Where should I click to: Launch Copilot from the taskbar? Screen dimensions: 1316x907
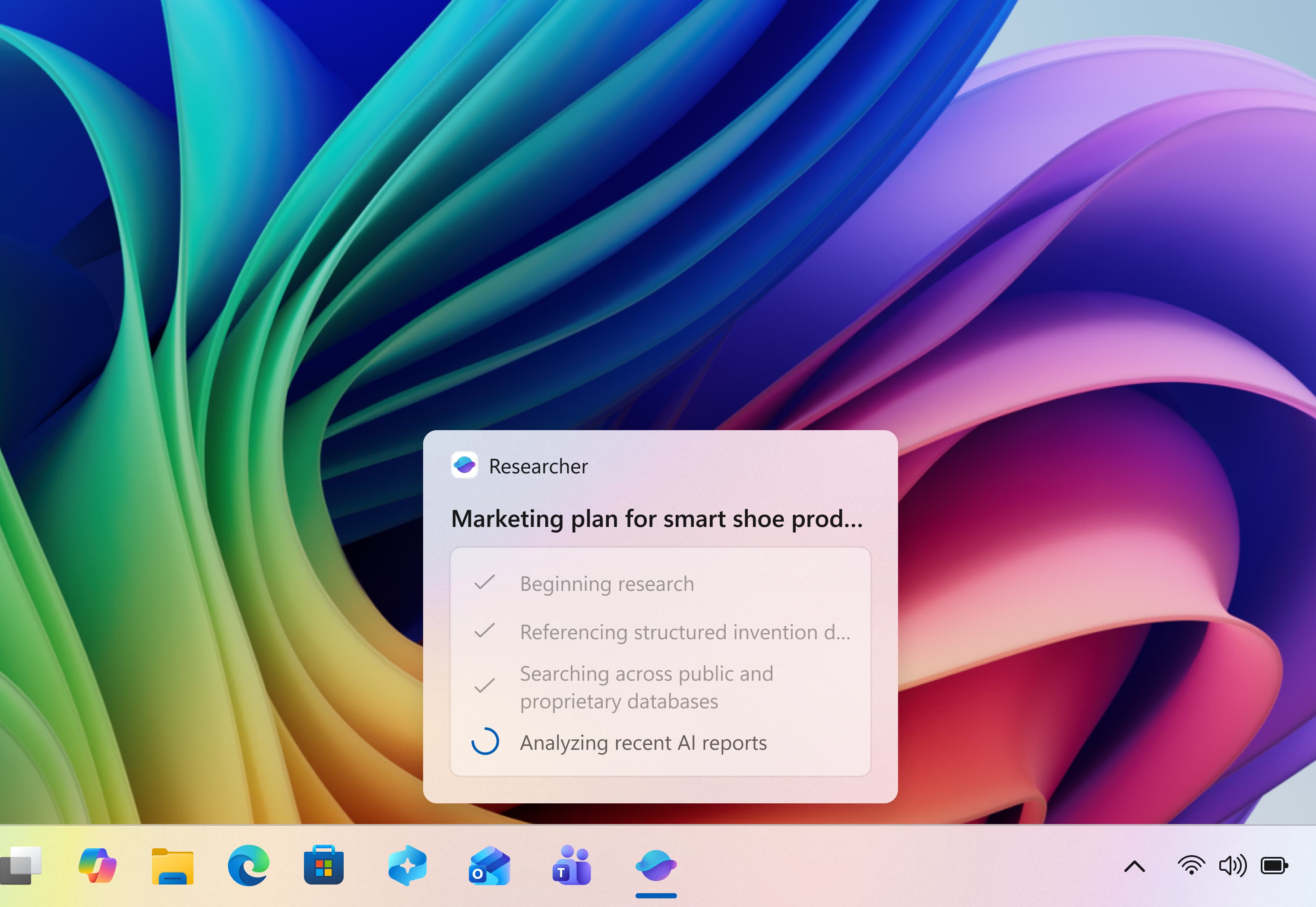[99, 866]
